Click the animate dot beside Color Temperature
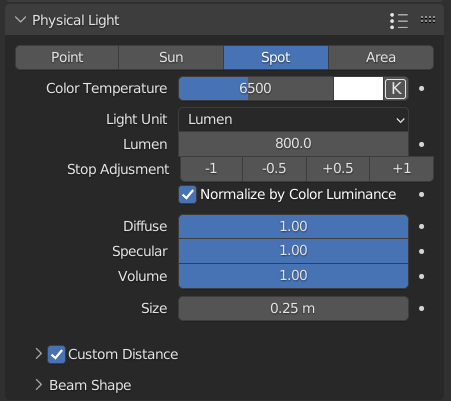Image resolution: width=451 pixels, height=401 pixels. tap(422, 89)
